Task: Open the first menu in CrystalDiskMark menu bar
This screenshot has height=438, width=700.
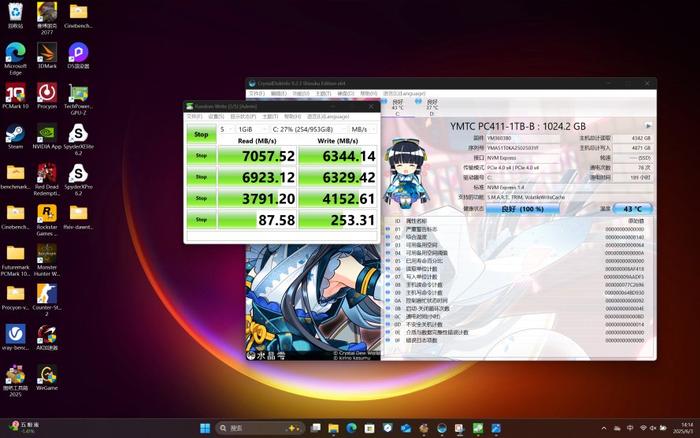Action: (x=194, y=117)
